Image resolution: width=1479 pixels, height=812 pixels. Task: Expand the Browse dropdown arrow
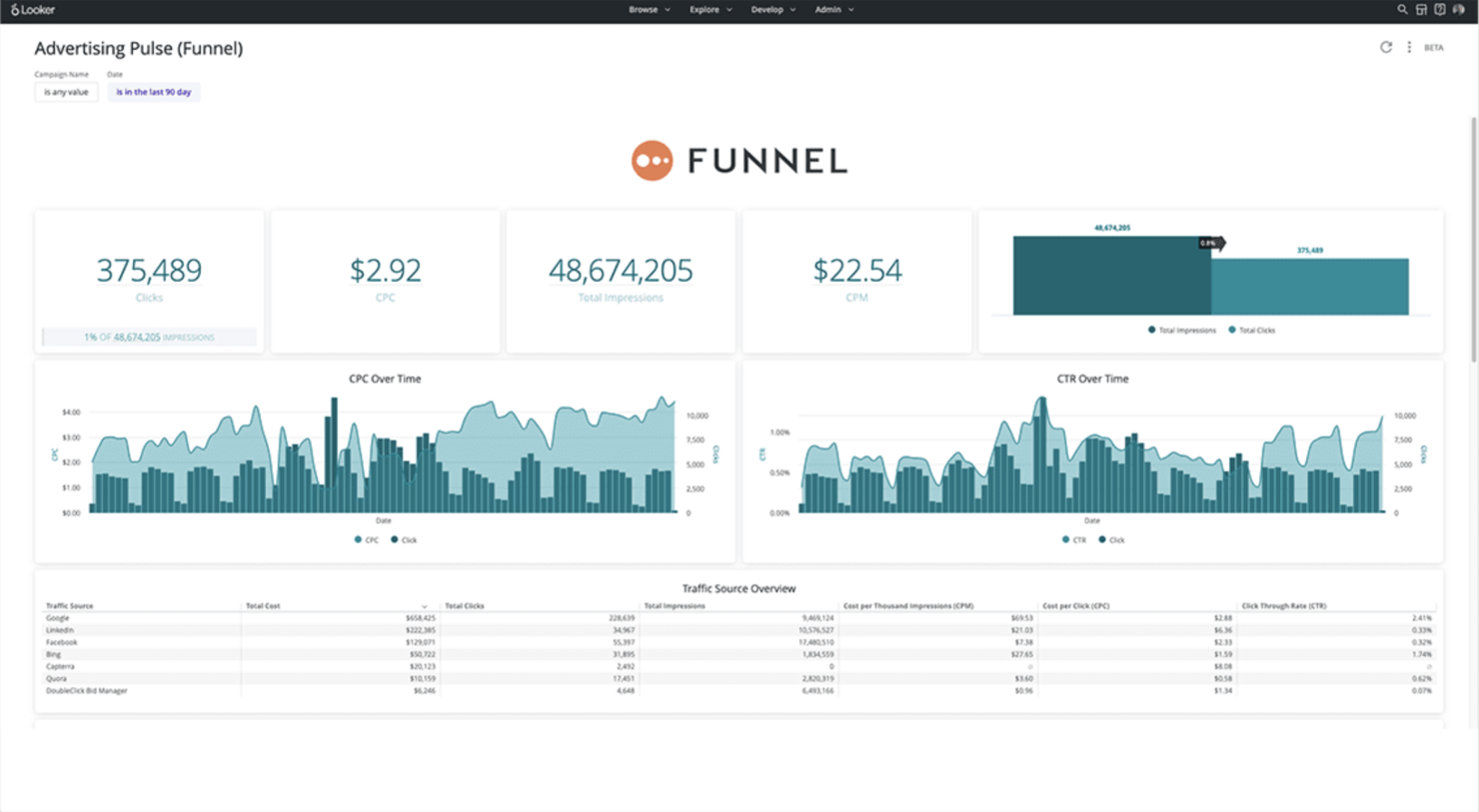point(668,10)
